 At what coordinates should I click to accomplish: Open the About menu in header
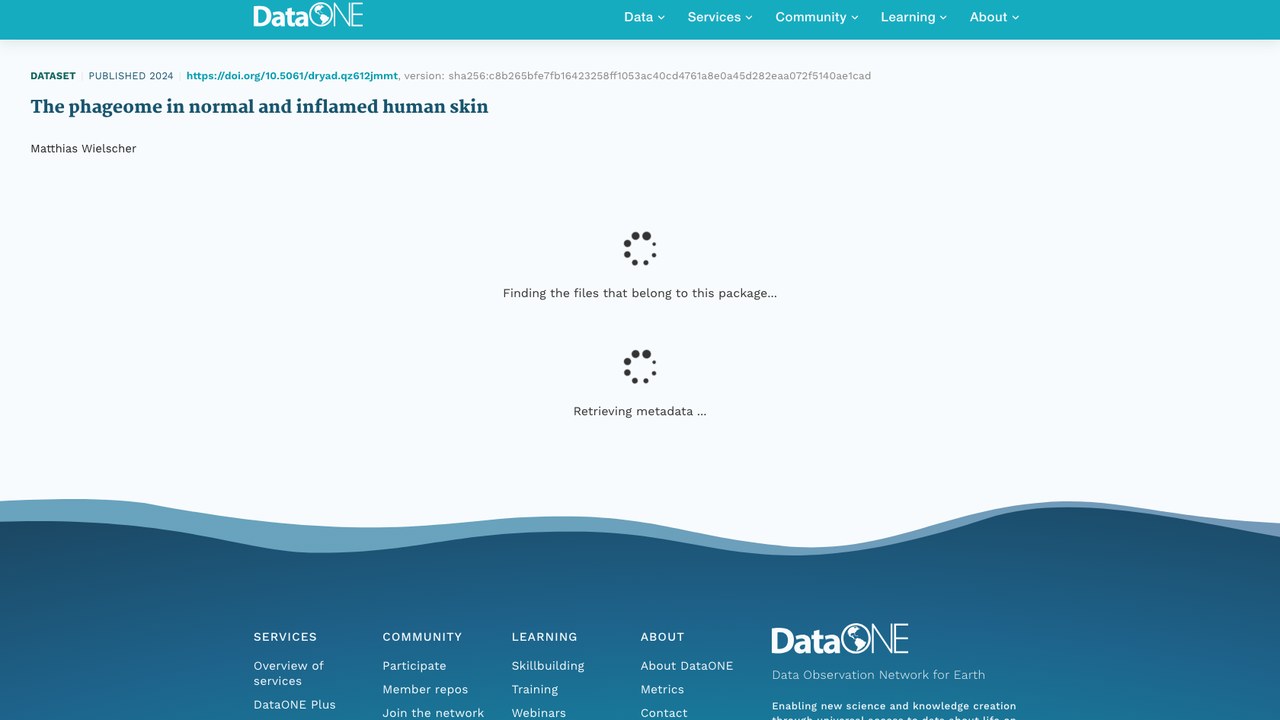click(x=994, y=17)
